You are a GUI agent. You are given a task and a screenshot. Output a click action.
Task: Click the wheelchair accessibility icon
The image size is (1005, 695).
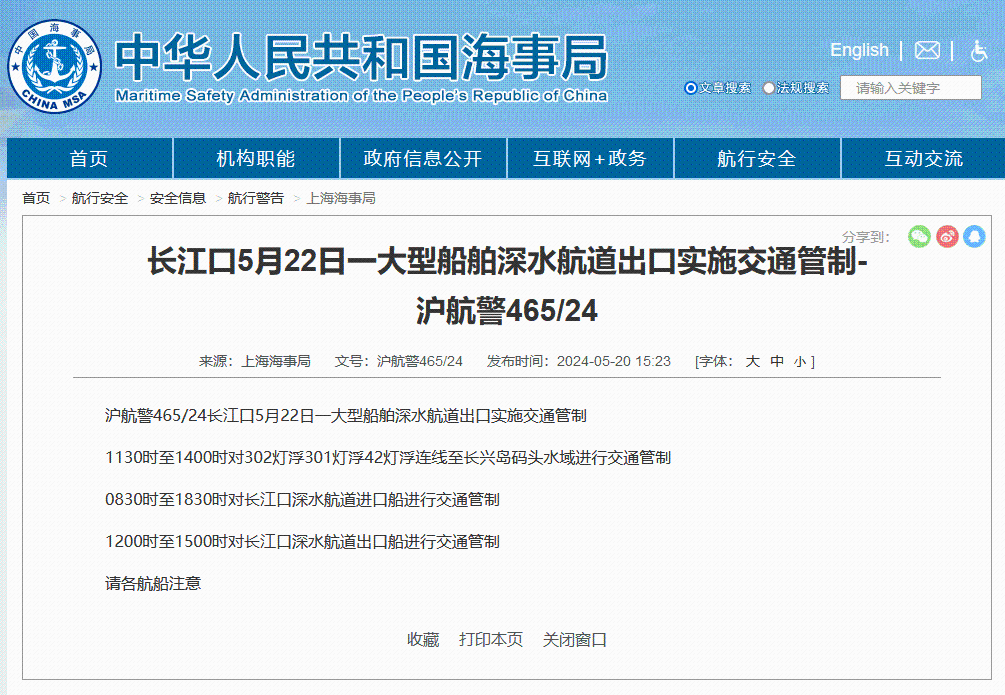(978, 51)
